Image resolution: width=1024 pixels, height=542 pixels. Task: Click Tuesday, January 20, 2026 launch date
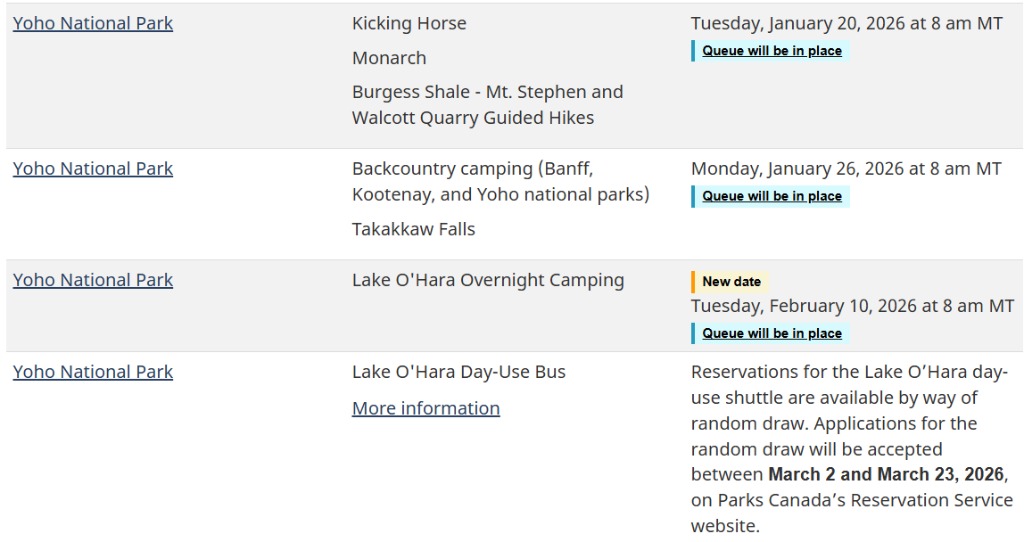(846, 23)
